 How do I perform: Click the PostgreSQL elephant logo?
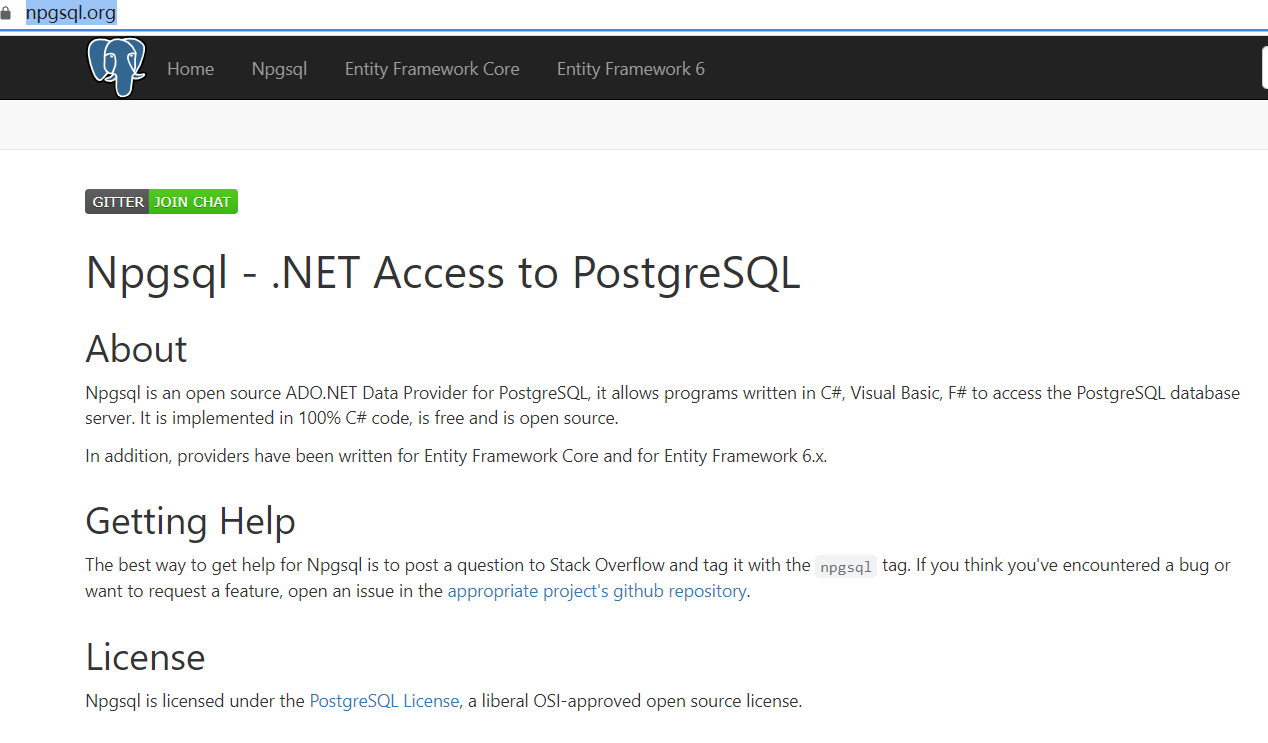coord(116,67)
